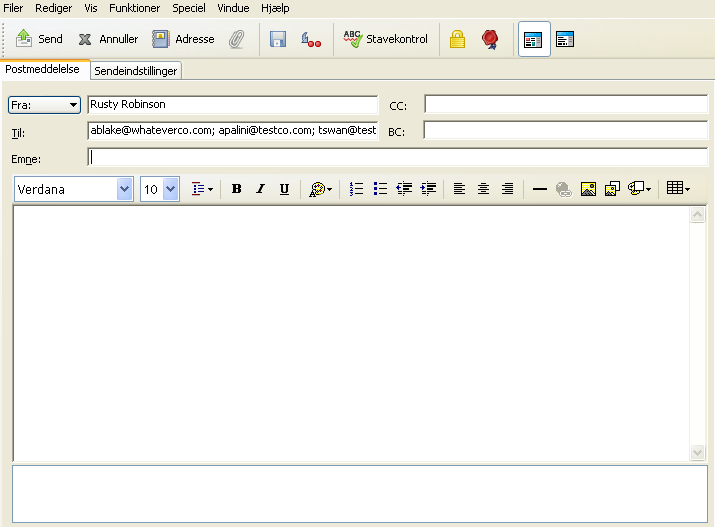Open the Adresse address book
This screenshot has width=715, height=527.
183,39
